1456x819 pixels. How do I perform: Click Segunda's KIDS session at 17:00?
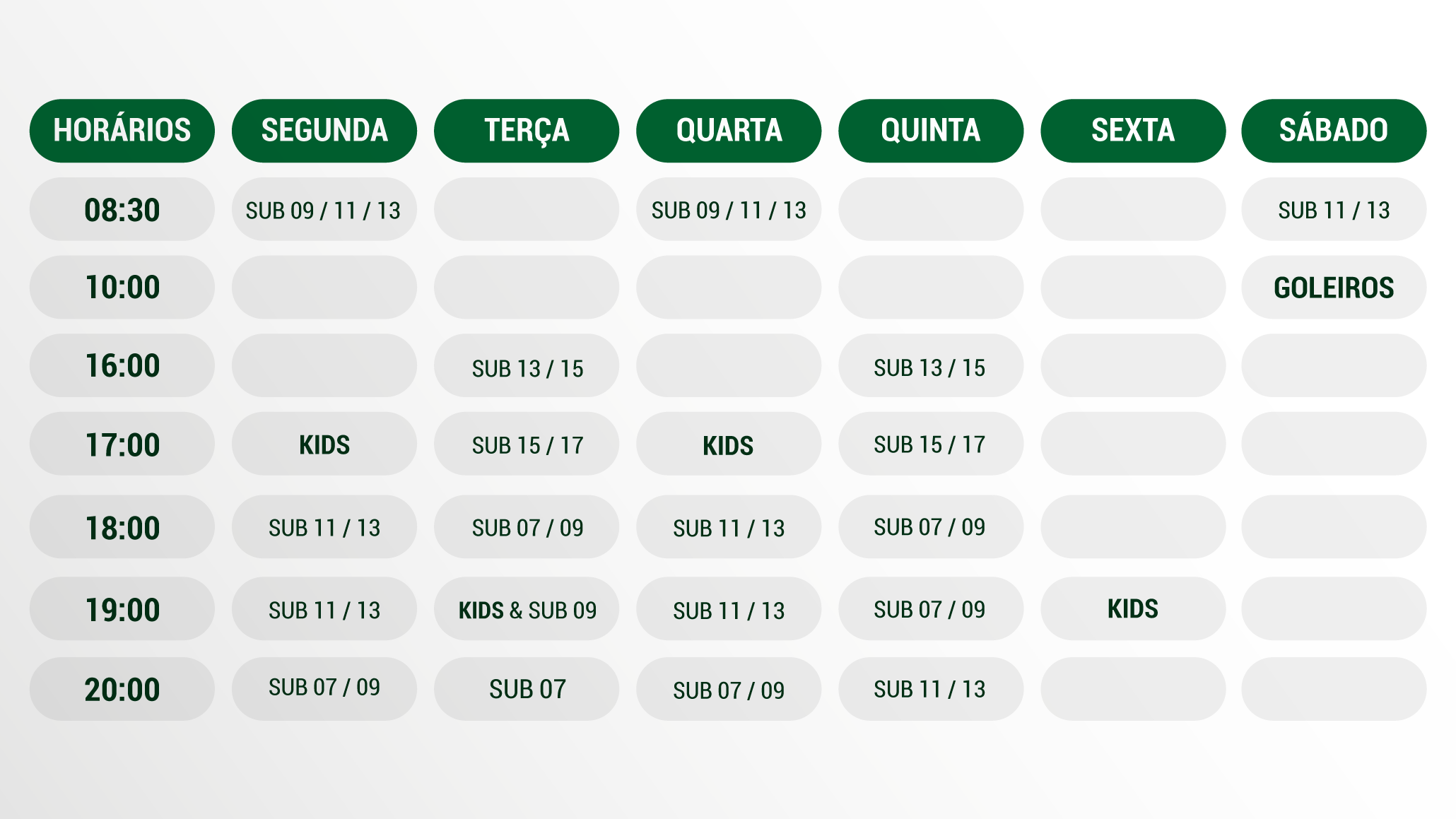[x=324, y=445]
